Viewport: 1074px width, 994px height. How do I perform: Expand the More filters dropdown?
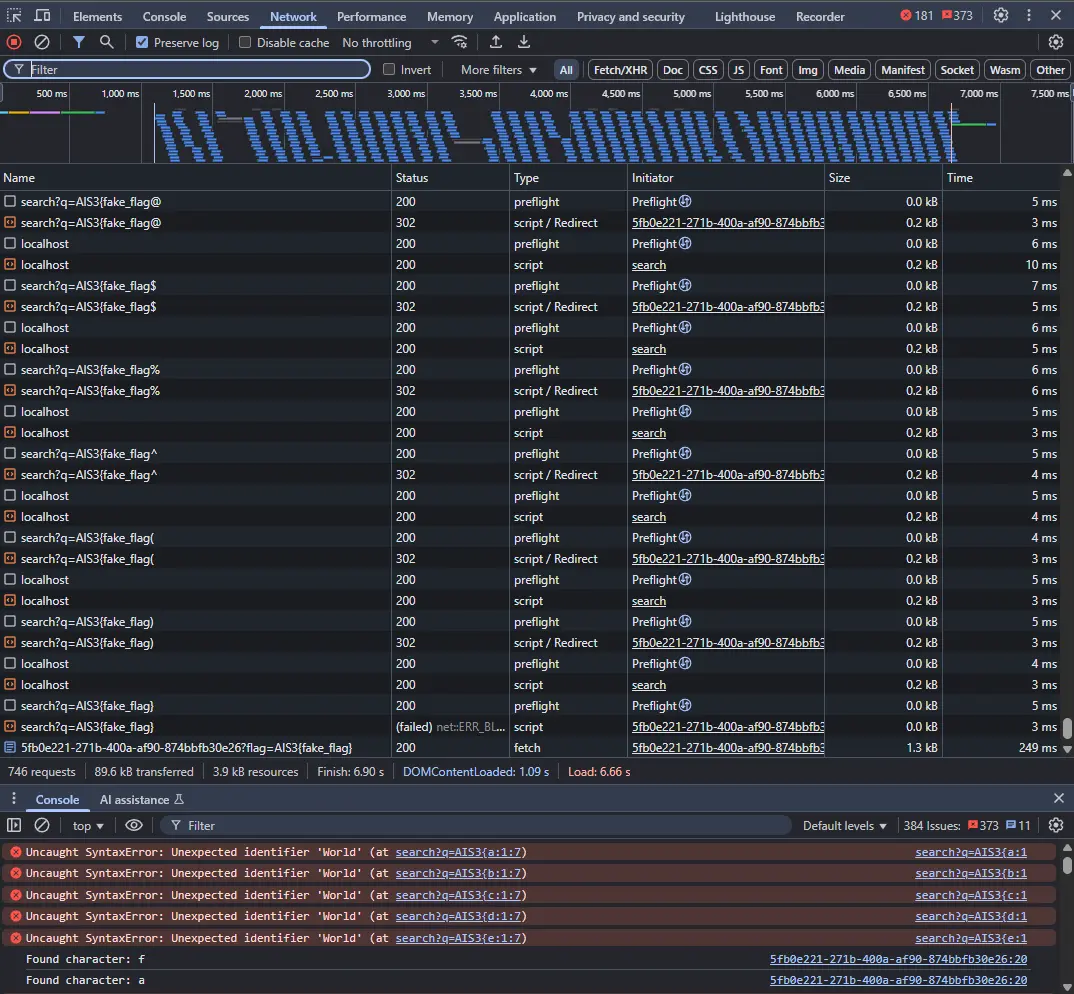pyautogui.click(x=498, y=70)
